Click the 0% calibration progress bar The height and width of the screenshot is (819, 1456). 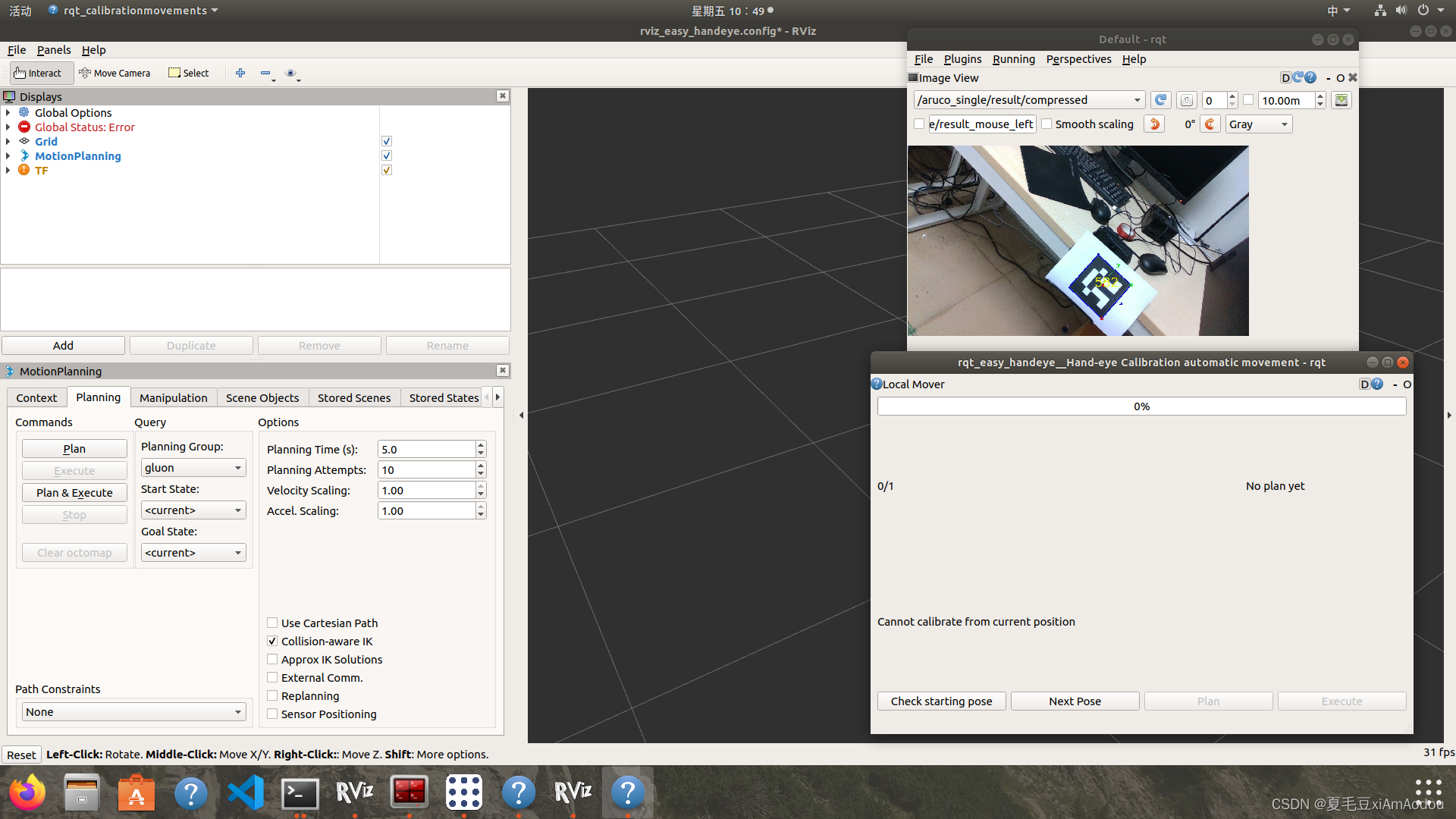point(1141,406)
